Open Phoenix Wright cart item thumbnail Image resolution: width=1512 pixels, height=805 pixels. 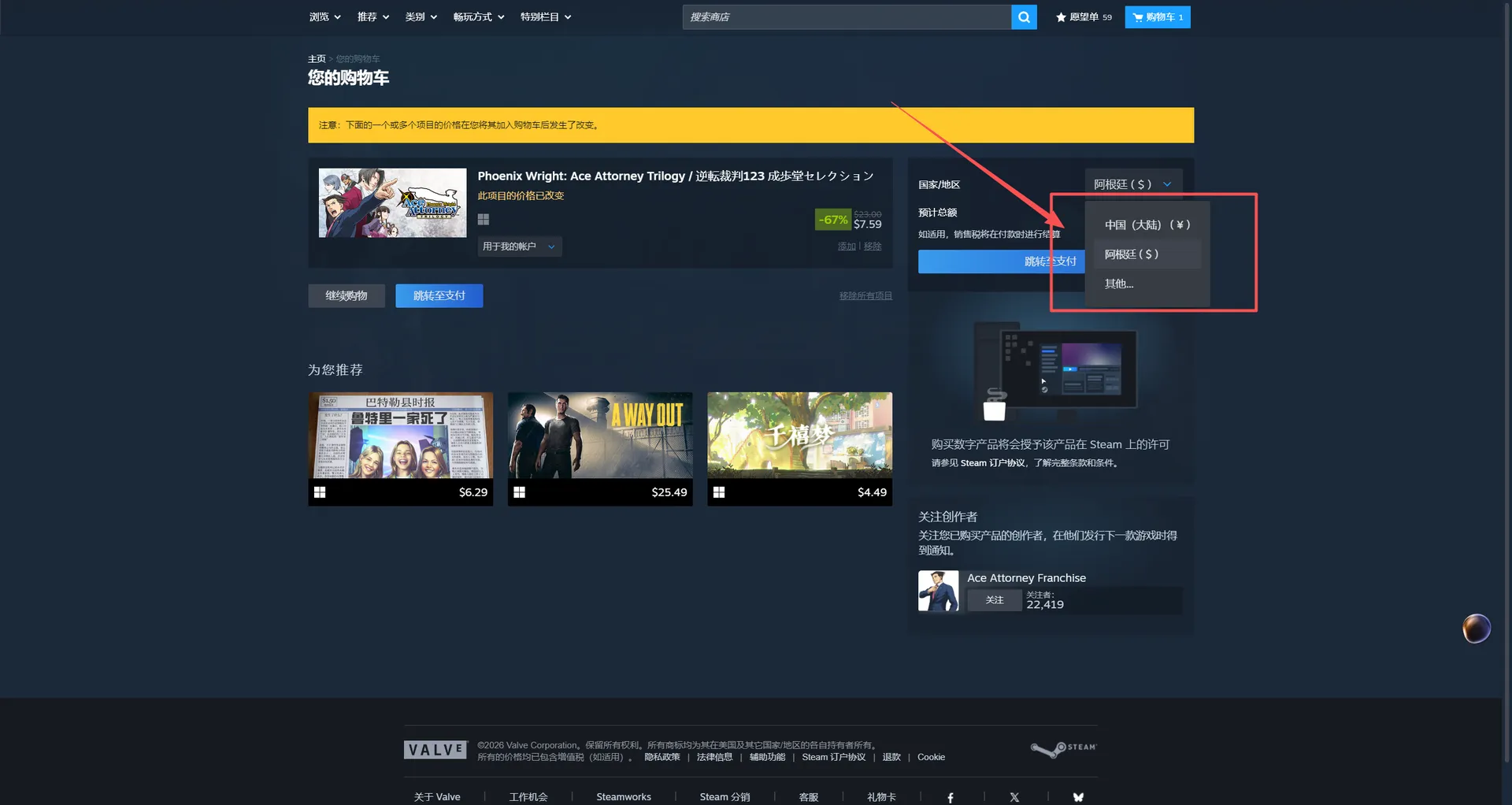[392, 202]
